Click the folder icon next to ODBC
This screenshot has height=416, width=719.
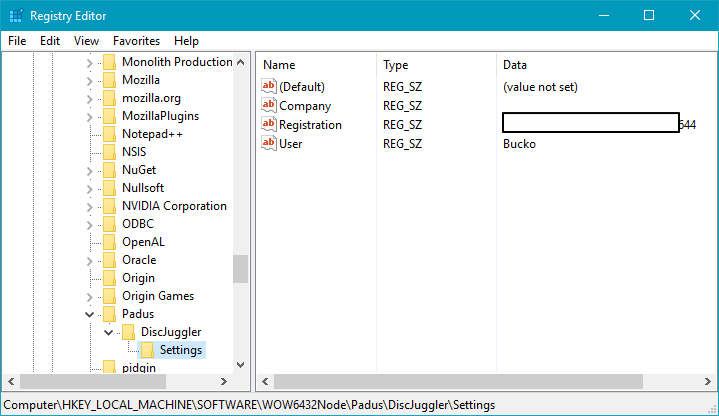pos(110,224)
